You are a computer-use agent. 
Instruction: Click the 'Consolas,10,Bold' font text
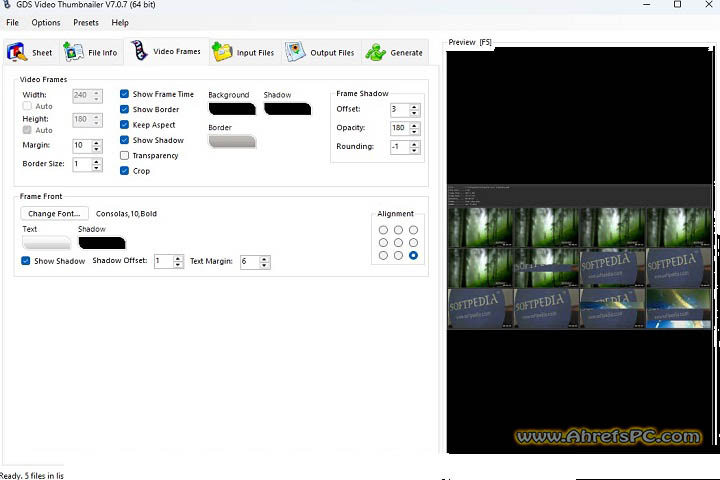pos(126,214)
